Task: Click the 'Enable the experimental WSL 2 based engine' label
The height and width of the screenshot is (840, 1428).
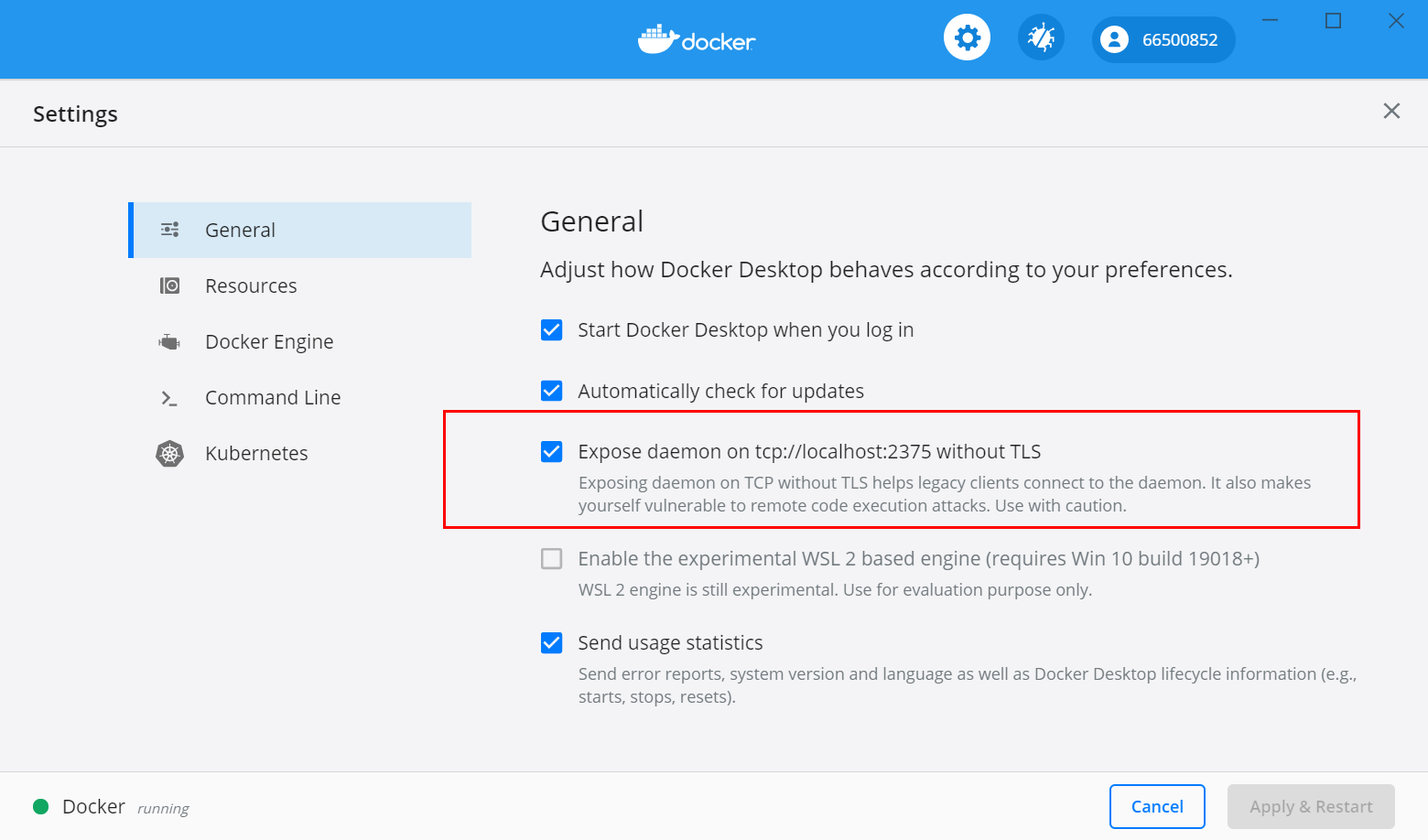Action: click(919, 558)
